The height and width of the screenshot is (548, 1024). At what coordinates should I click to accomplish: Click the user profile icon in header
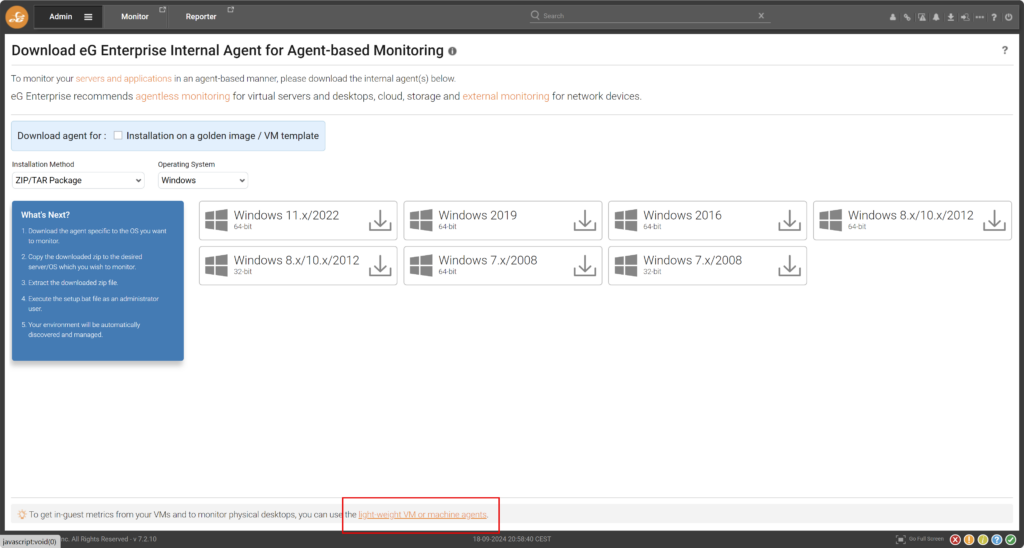(x=893, y=18)
